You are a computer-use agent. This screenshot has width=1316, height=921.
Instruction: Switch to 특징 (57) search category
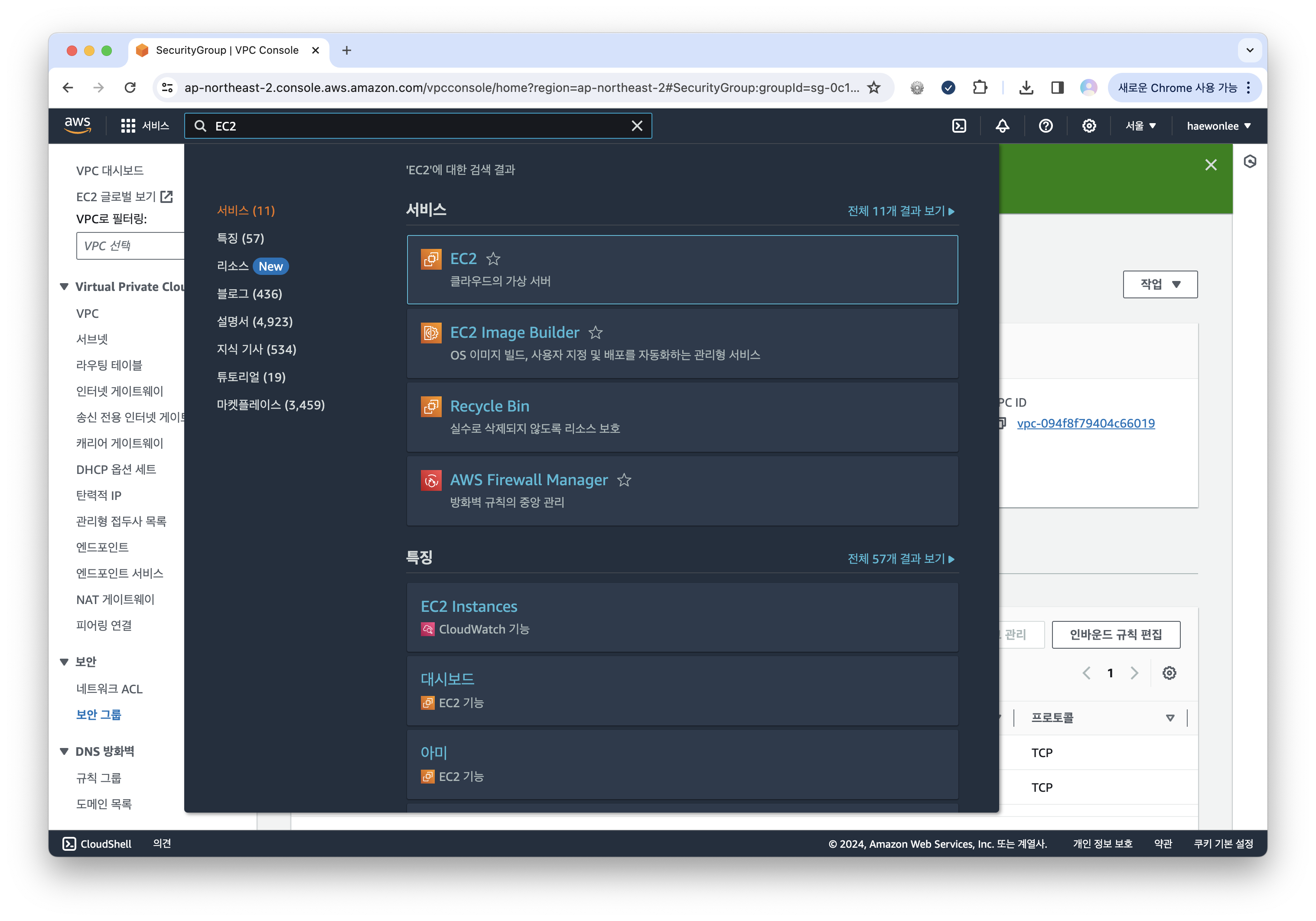[241, 238]
